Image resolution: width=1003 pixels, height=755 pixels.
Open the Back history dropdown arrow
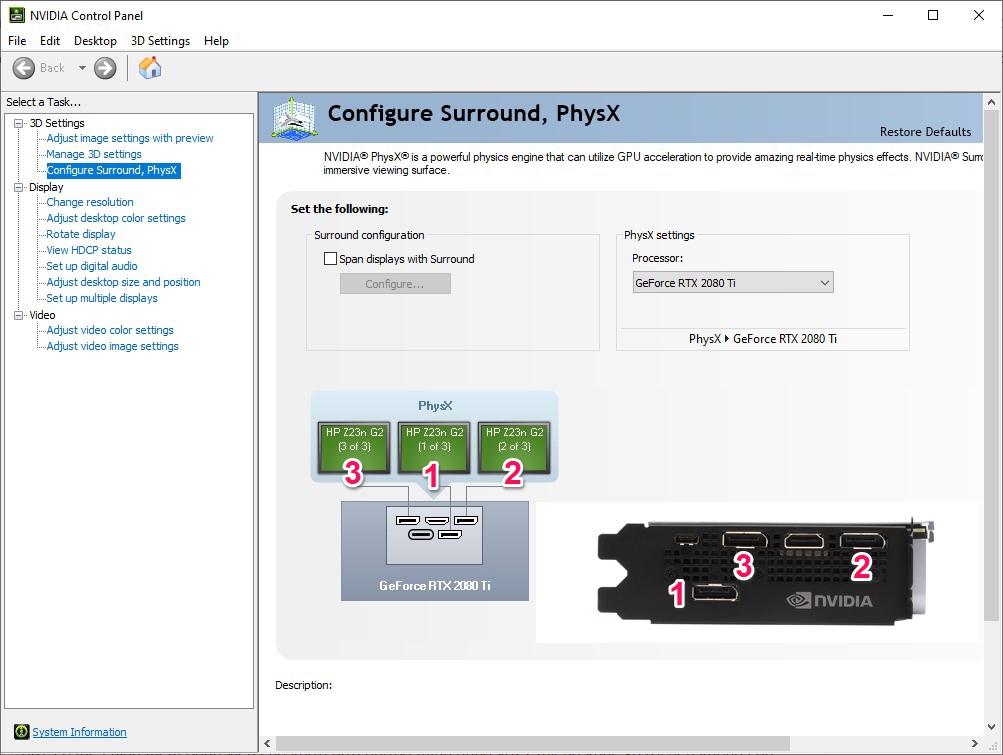[82, 68]
